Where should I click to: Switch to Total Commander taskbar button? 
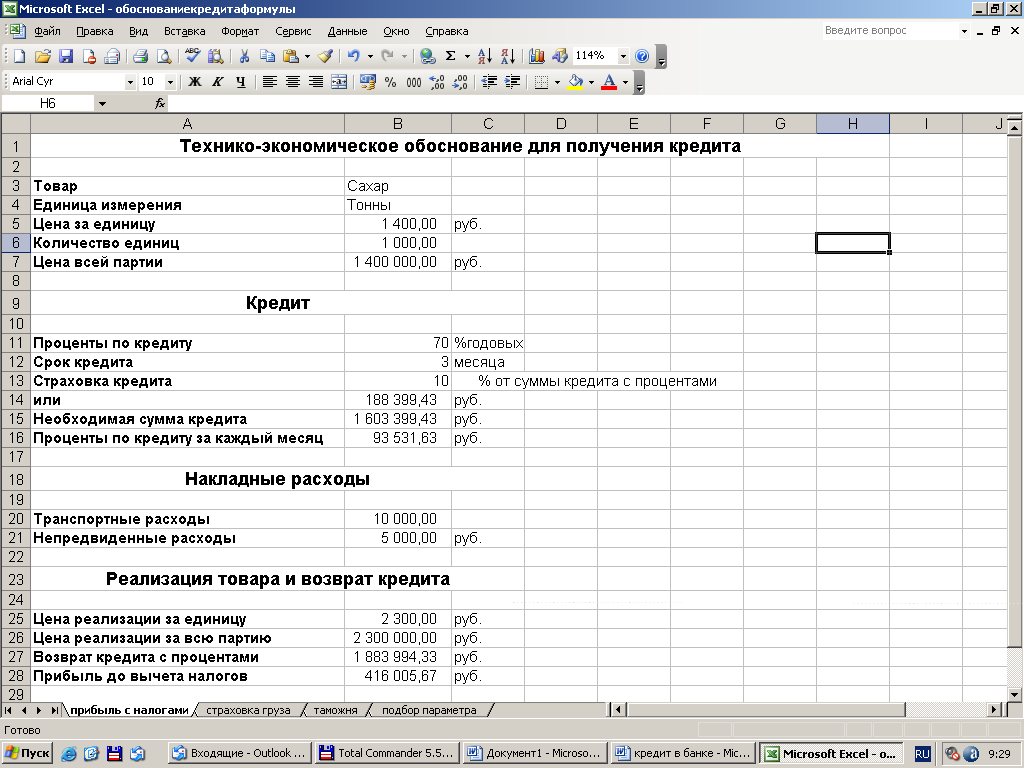pyautogui.click(x=386, y=753)
